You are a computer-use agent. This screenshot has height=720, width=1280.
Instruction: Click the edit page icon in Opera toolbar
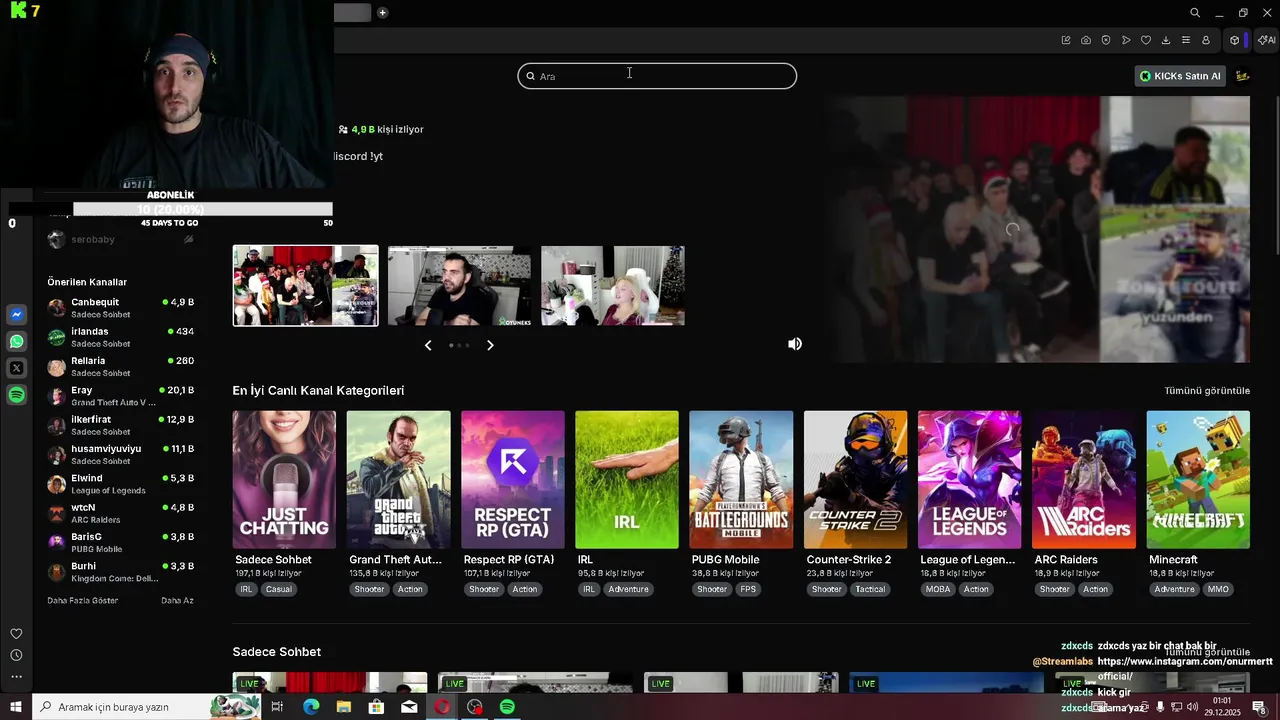point(1066,40)
